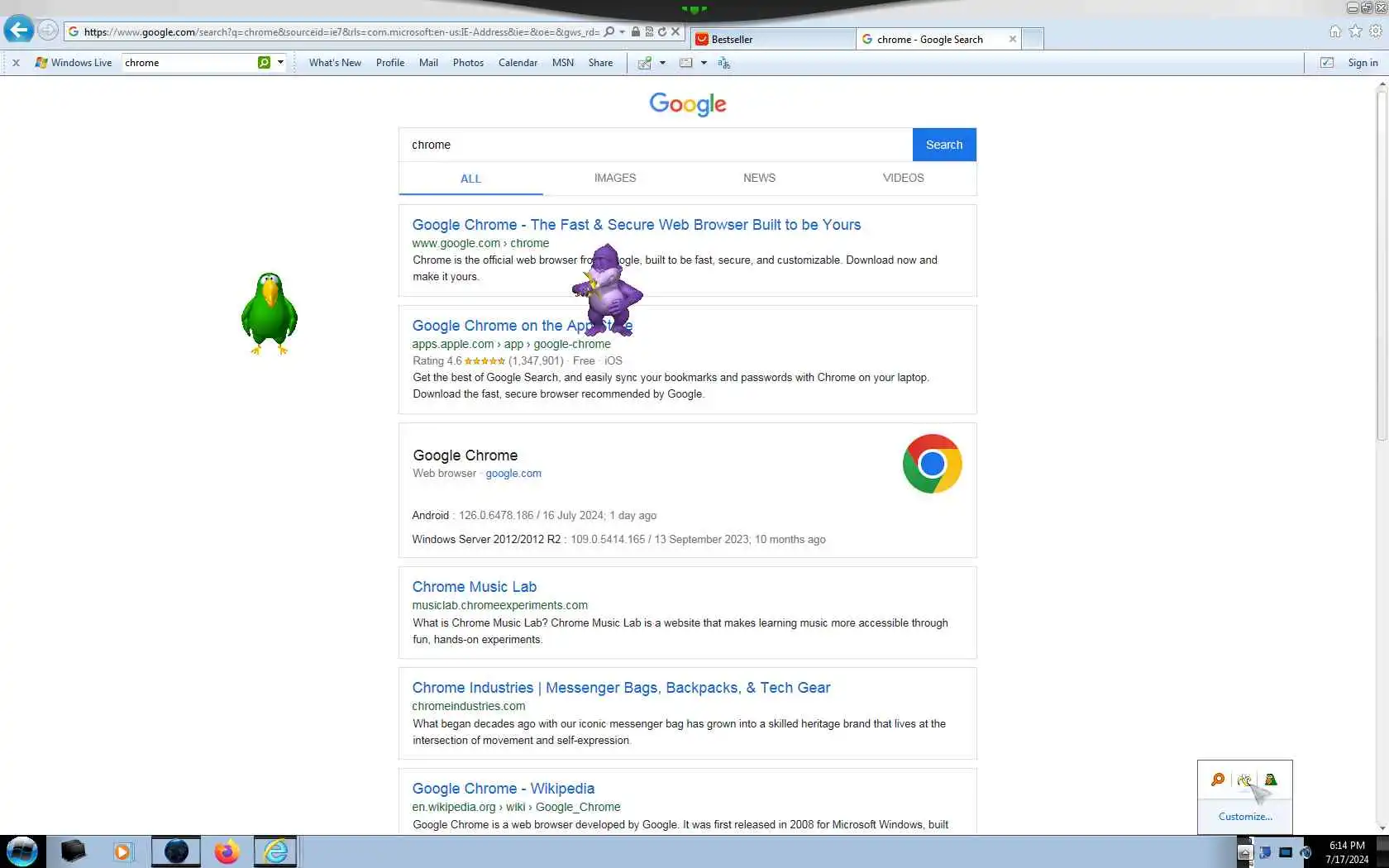1389x868 pixels.
Task: Click the Google logo above the search box
Action: (688, 104)
